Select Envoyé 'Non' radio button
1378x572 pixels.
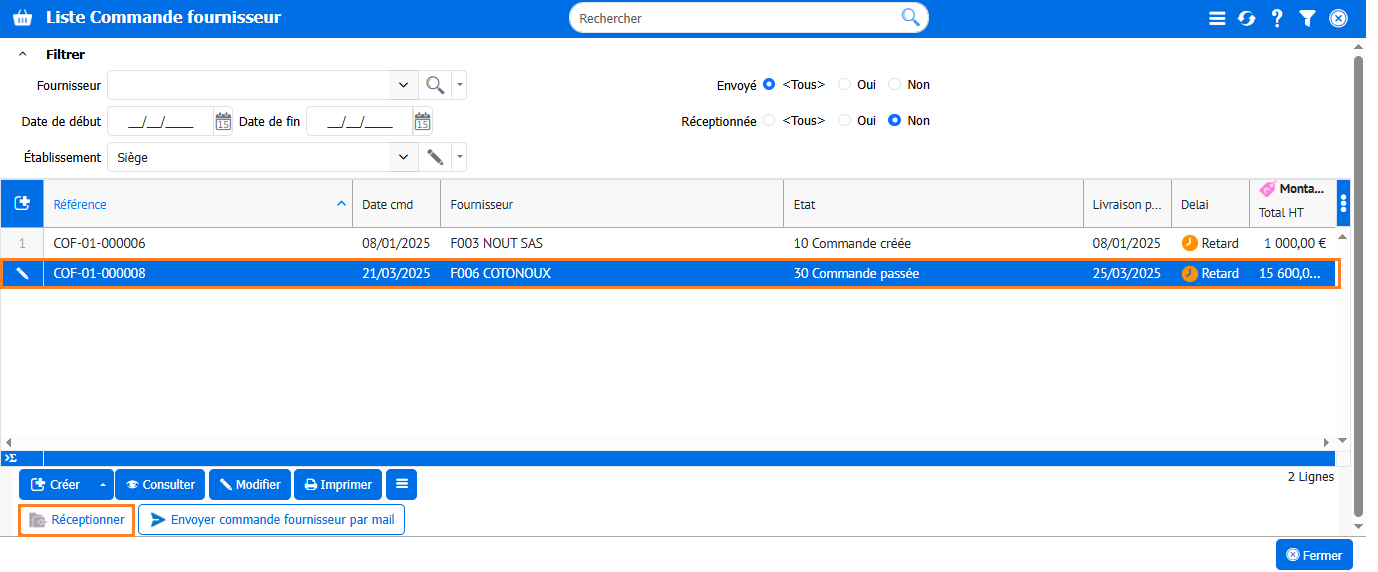(895, 85)
